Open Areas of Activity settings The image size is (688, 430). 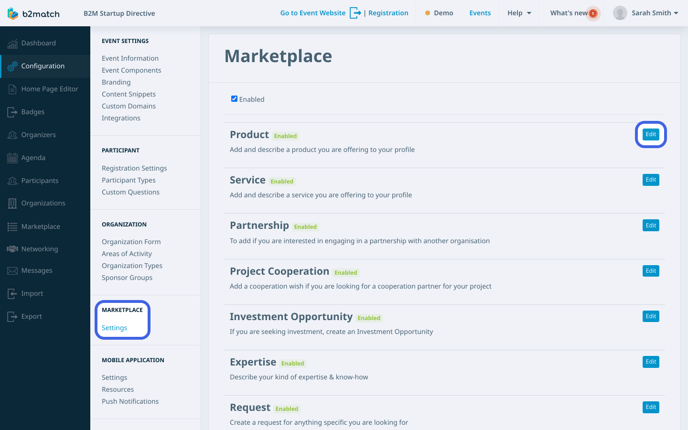click(x=127, y=254)
